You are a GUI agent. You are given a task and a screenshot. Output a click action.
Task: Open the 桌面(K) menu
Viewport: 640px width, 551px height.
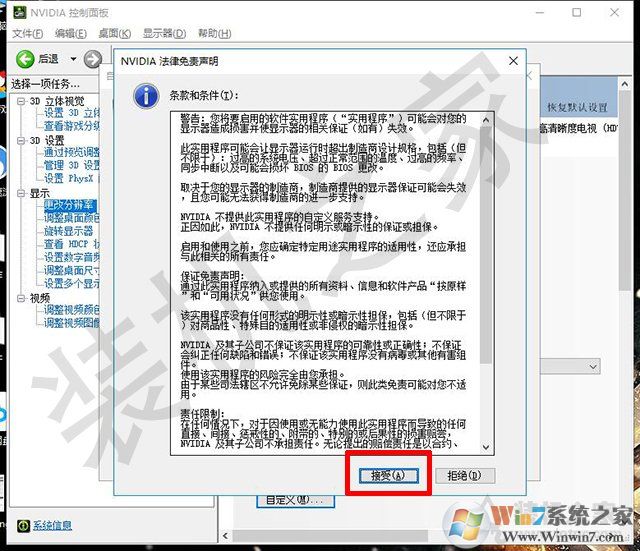(x=115, y=33)
